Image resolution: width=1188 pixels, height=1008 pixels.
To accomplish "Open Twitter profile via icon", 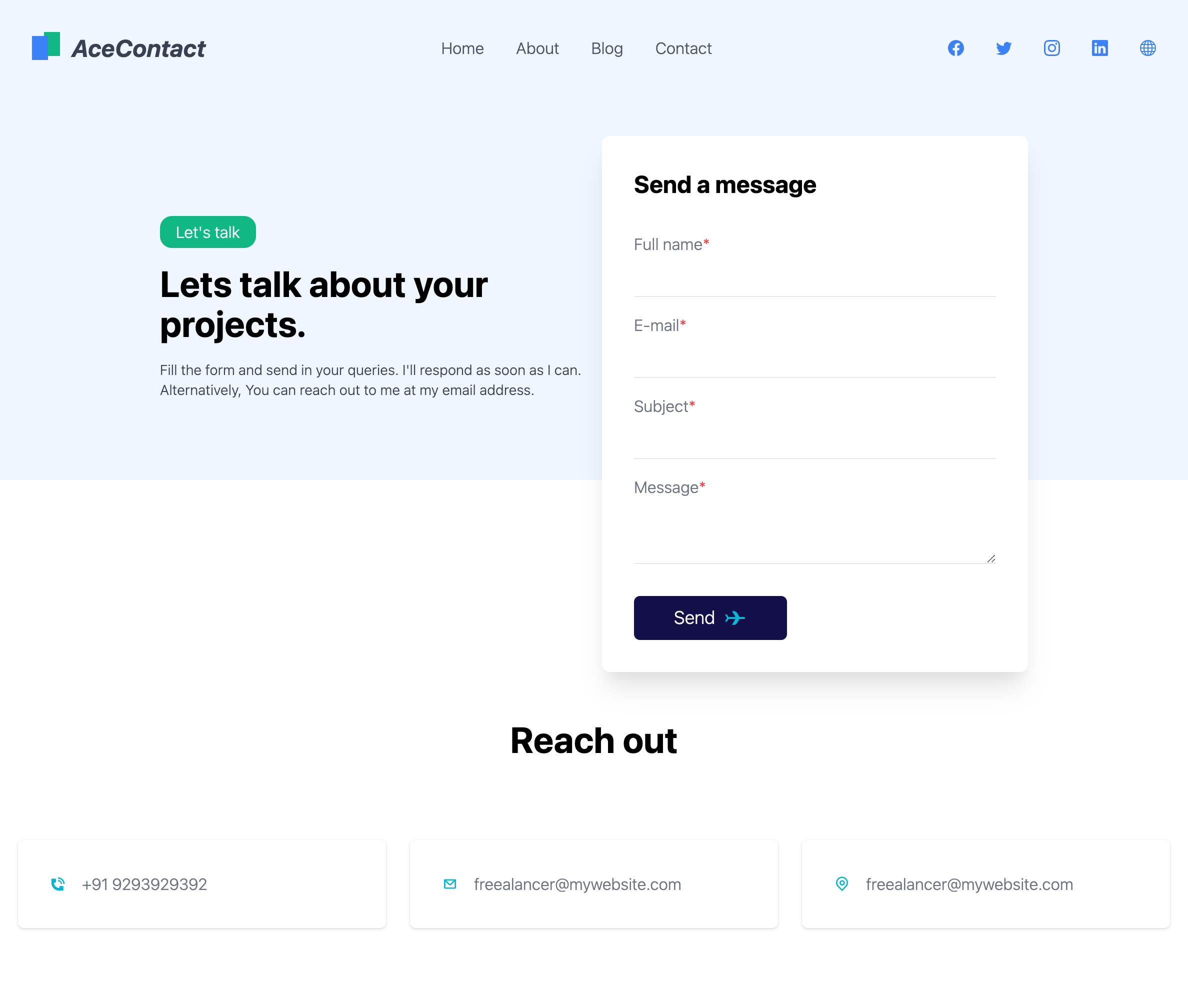I will (x=1003, y=48).
